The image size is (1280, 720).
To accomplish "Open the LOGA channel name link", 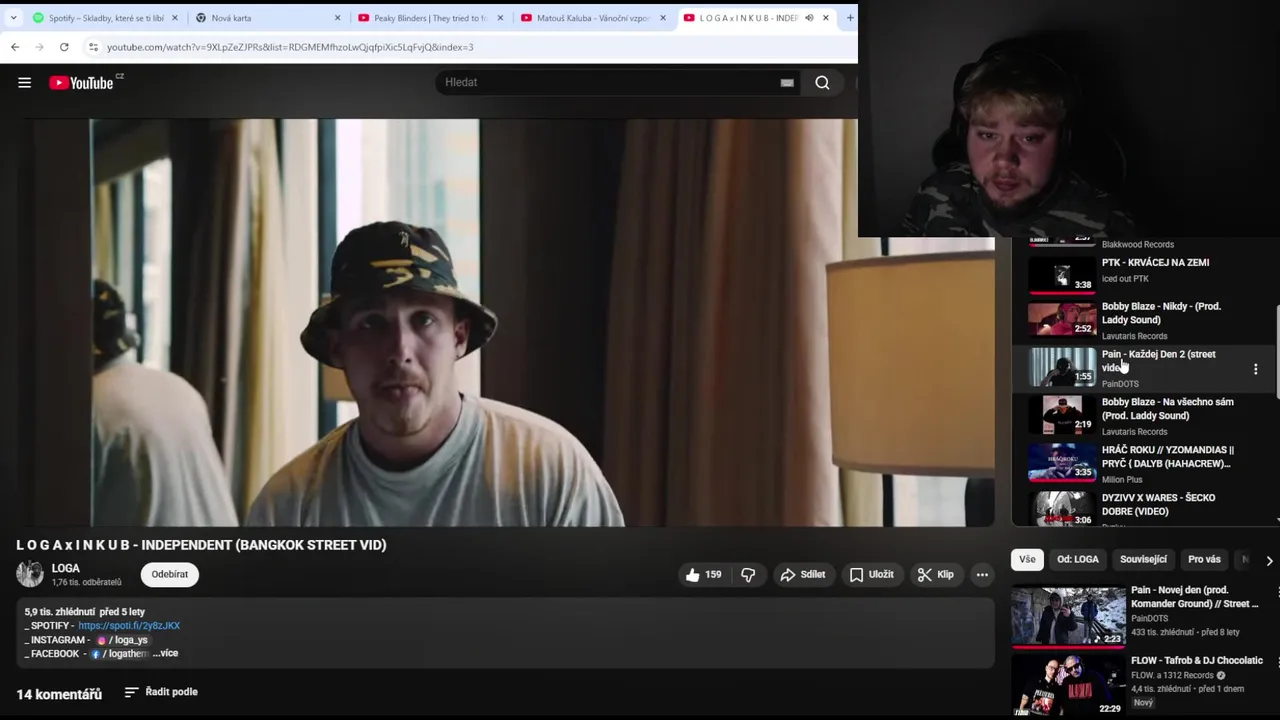I will click(65, 568).
